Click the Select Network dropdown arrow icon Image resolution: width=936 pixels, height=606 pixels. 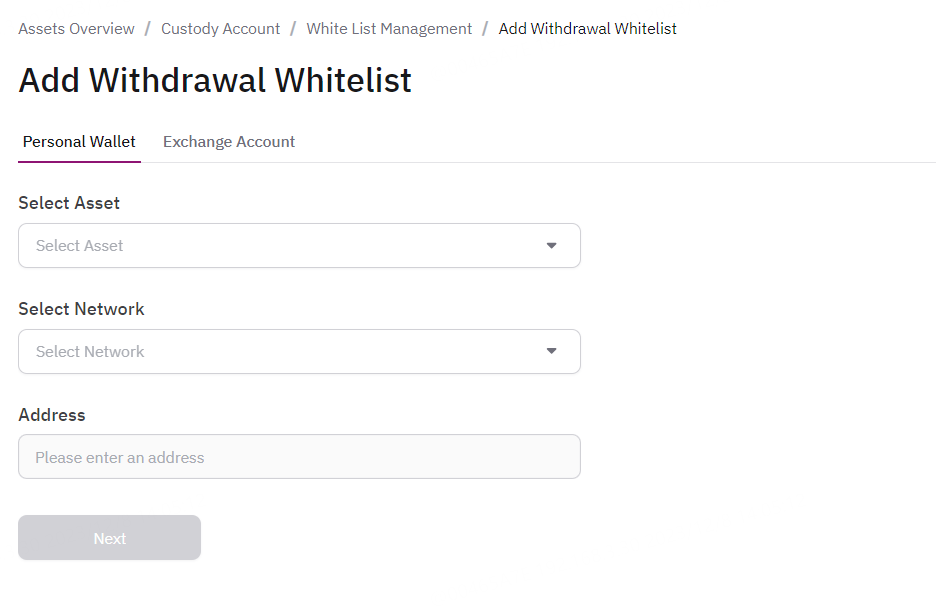tap(551, 351)
